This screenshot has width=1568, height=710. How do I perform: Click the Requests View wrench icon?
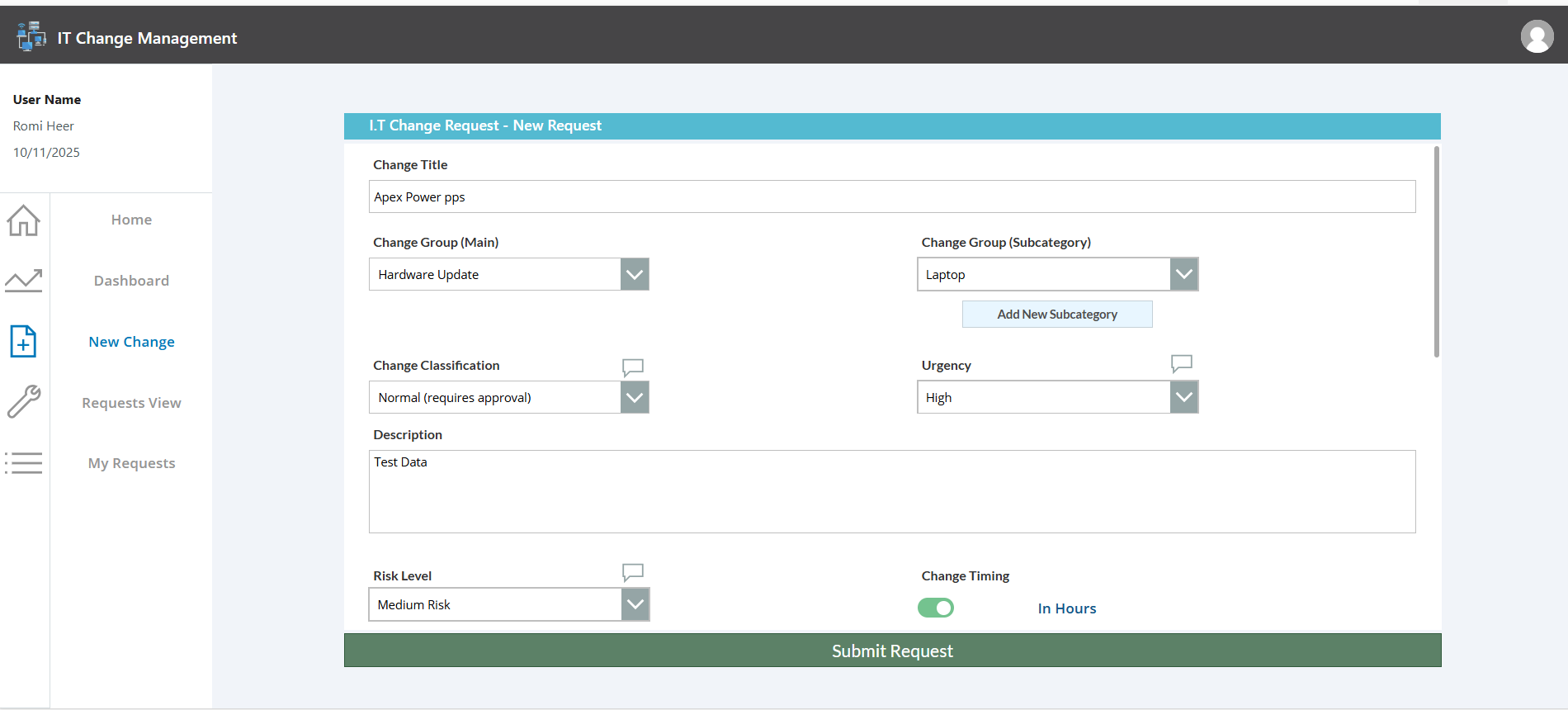coord(23,402)
